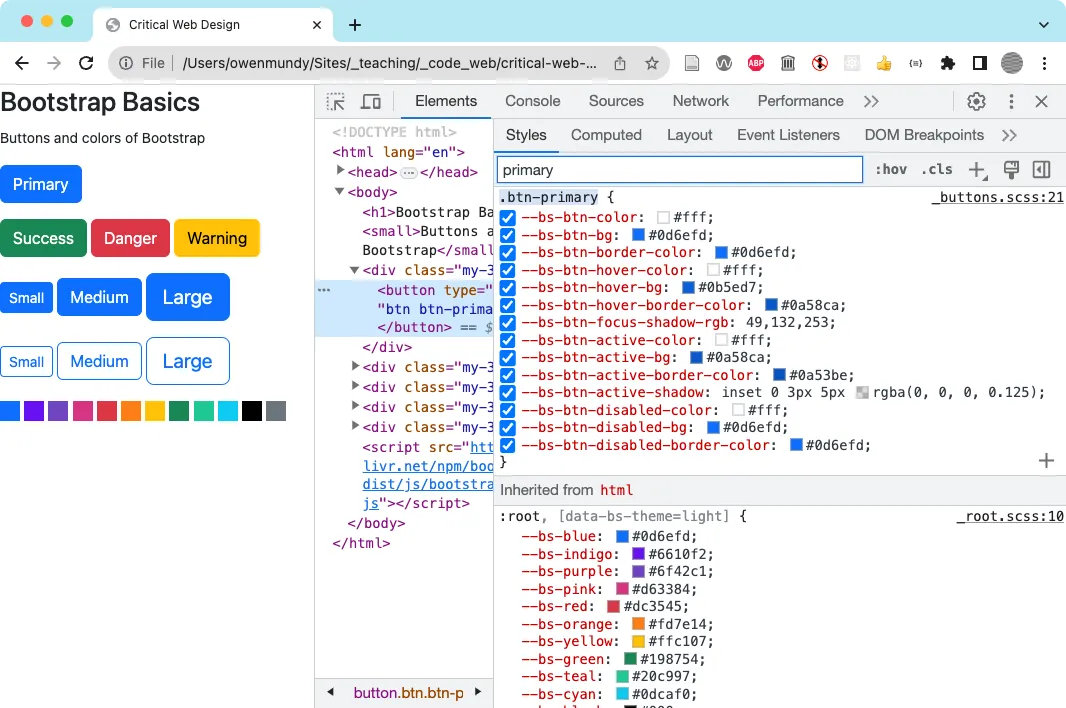Click the Primary bootstrap button

(41, 184)
